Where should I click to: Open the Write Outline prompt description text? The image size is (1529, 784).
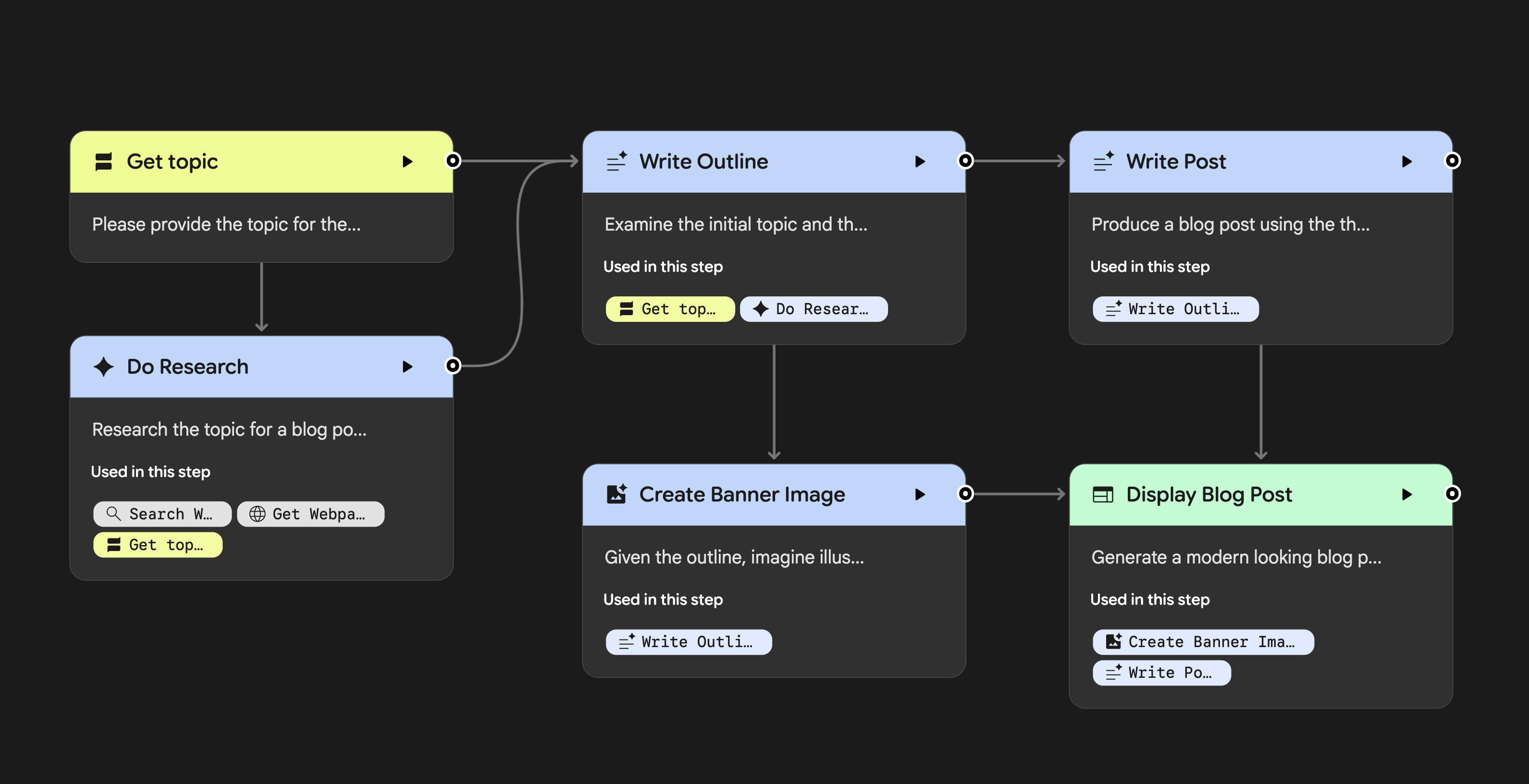(x=735, y=224)
